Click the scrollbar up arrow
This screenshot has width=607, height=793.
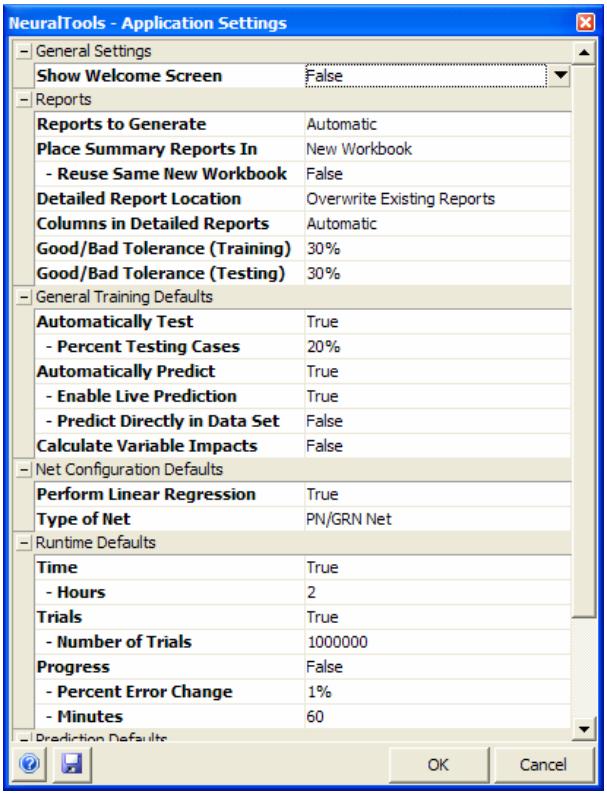[584, 52]
